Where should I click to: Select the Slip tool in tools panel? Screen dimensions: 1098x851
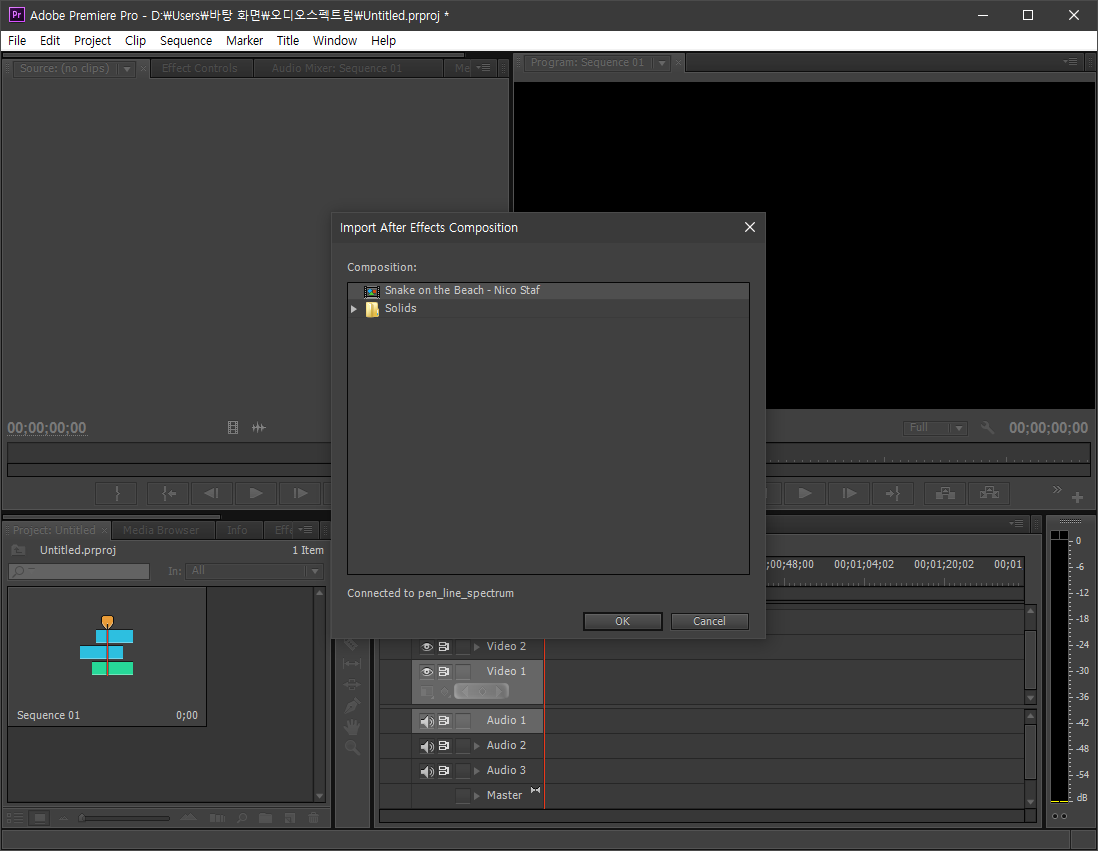(352, 663)
